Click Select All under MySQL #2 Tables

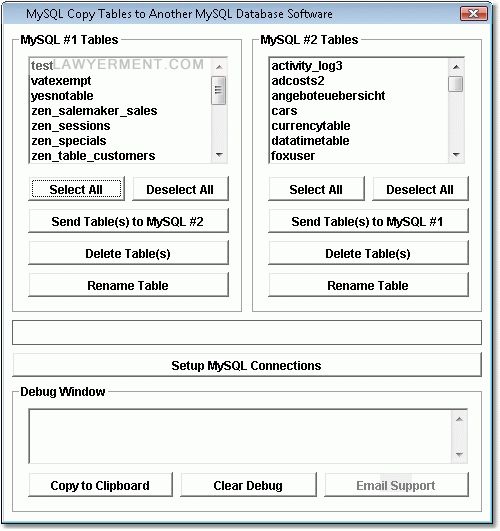(316, 189)
